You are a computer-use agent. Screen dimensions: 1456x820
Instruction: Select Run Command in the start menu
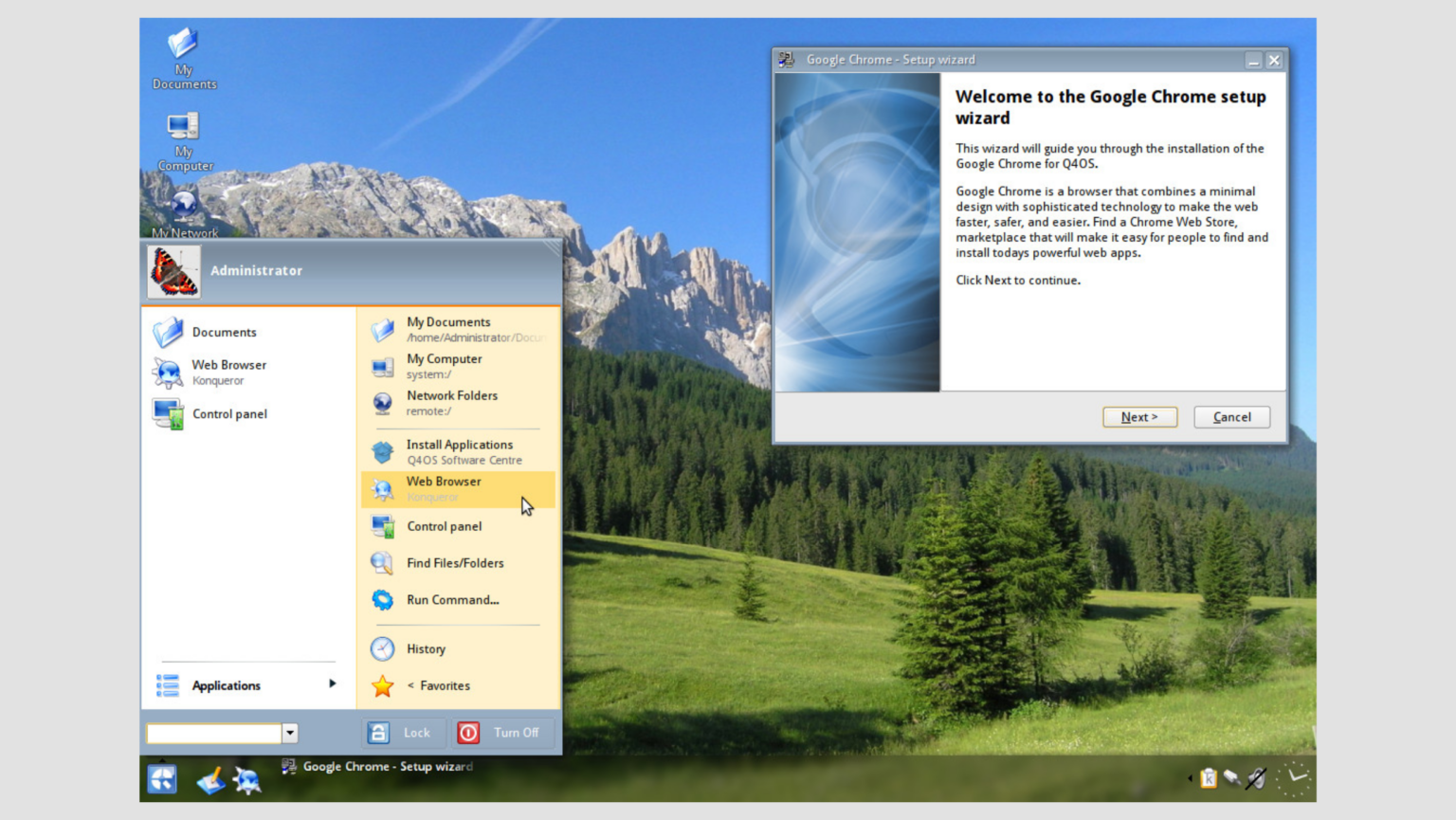coord(452,599)
